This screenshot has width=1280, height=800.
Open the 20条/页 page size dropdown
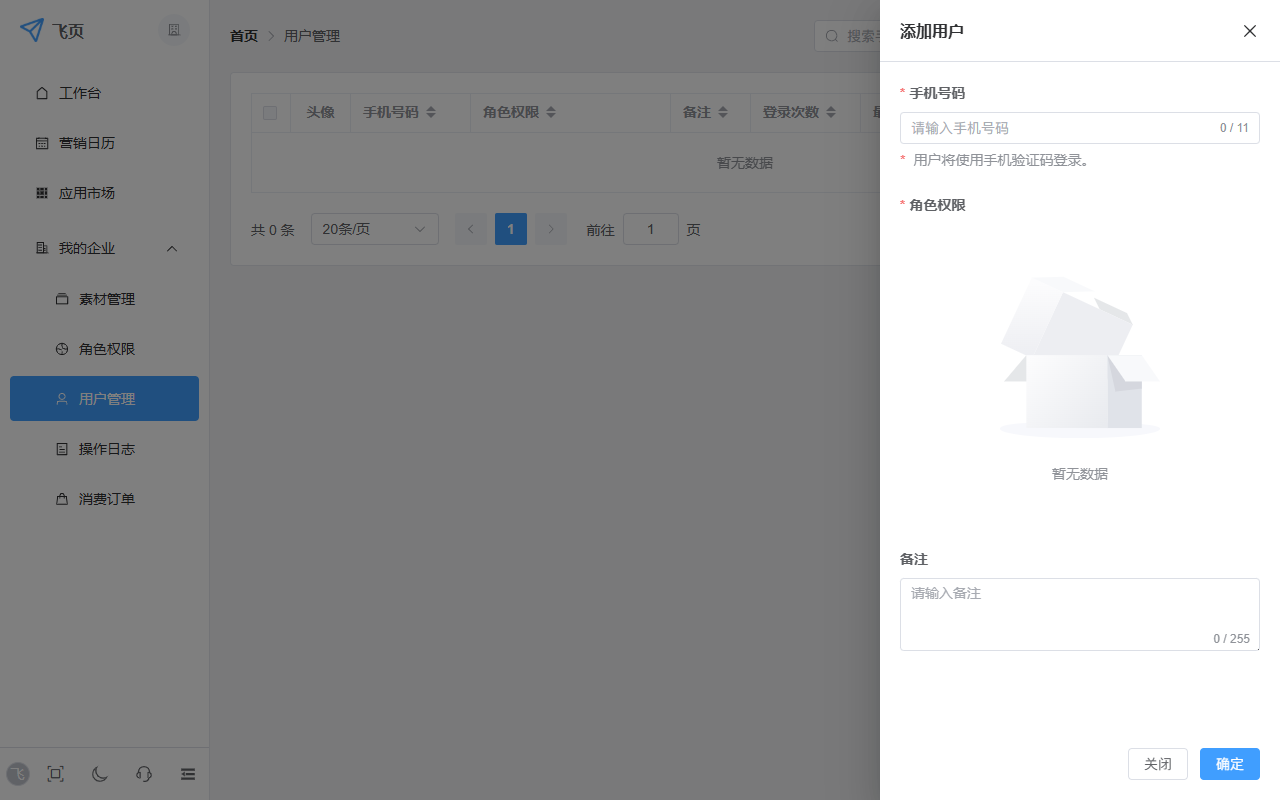coord(374,229)
